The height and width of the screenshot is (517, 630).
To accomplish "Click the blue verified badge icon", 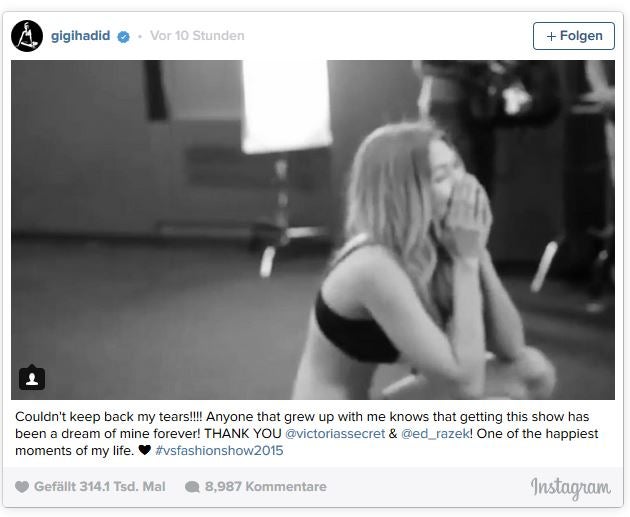I will 123,37.
